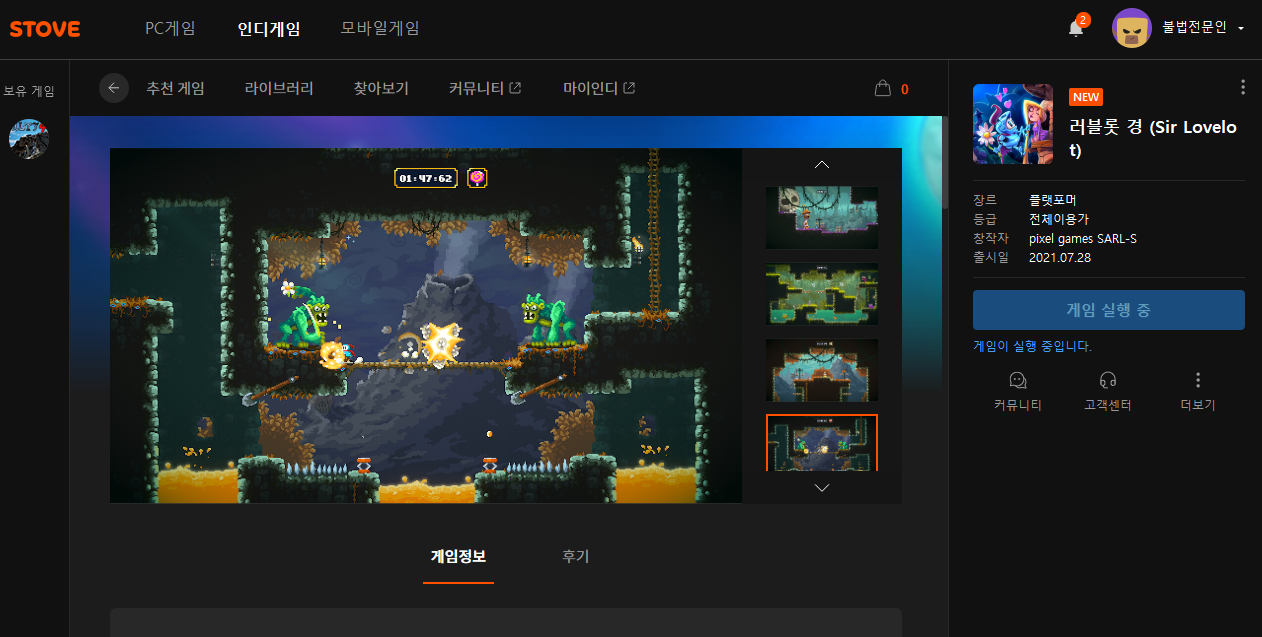The height and width of the screenshot is (637, 1262).
Task: Select the owned game icon in sidebar
Action: pos(29,139)
